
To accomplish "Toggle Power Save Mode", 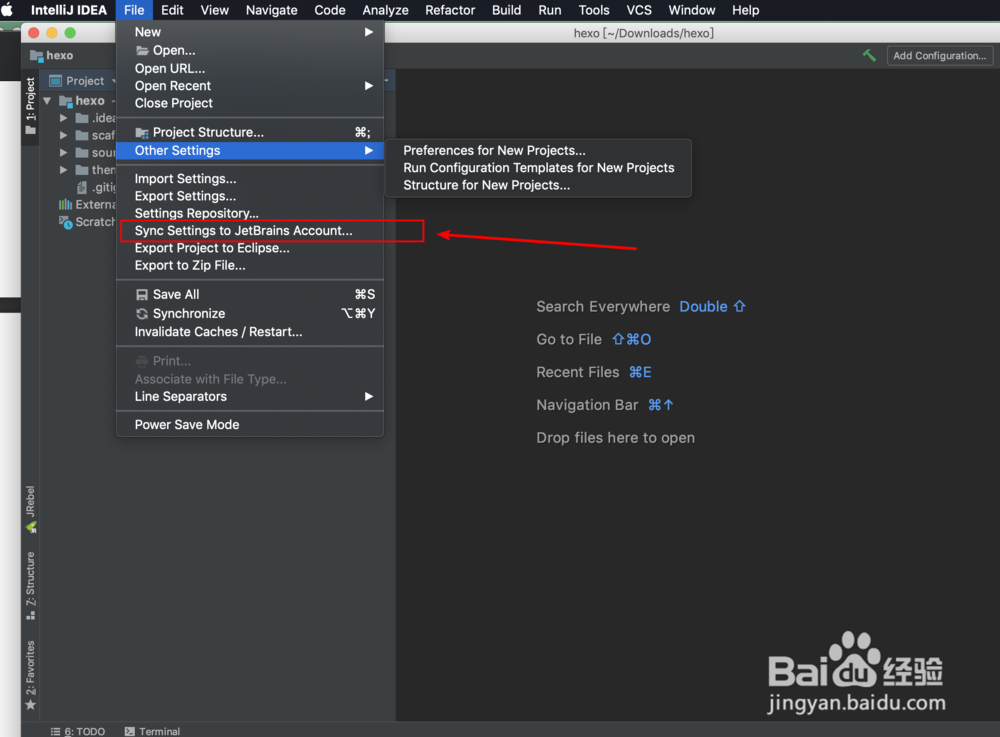I will coord(250,425).
